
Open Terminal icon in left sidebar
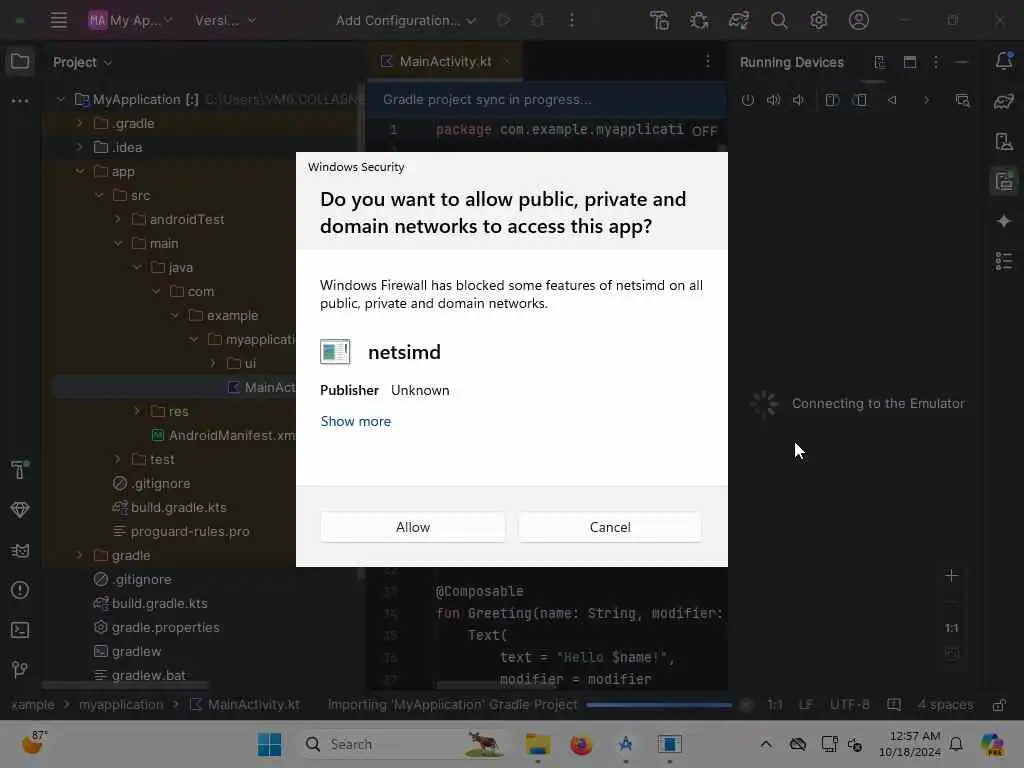point(20,630)
